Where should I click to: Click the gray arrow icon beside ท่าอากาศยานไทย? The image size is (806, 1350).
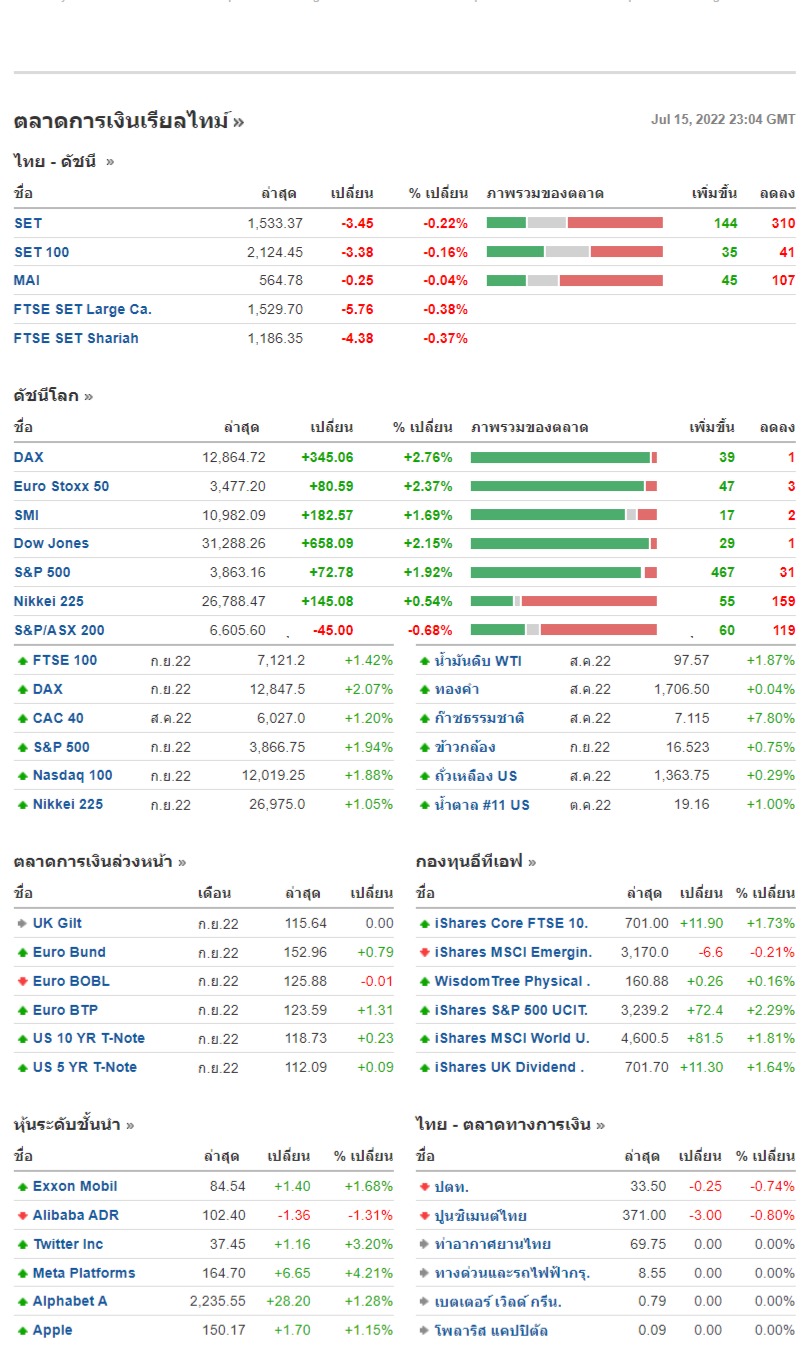[x=425, y=1245]
